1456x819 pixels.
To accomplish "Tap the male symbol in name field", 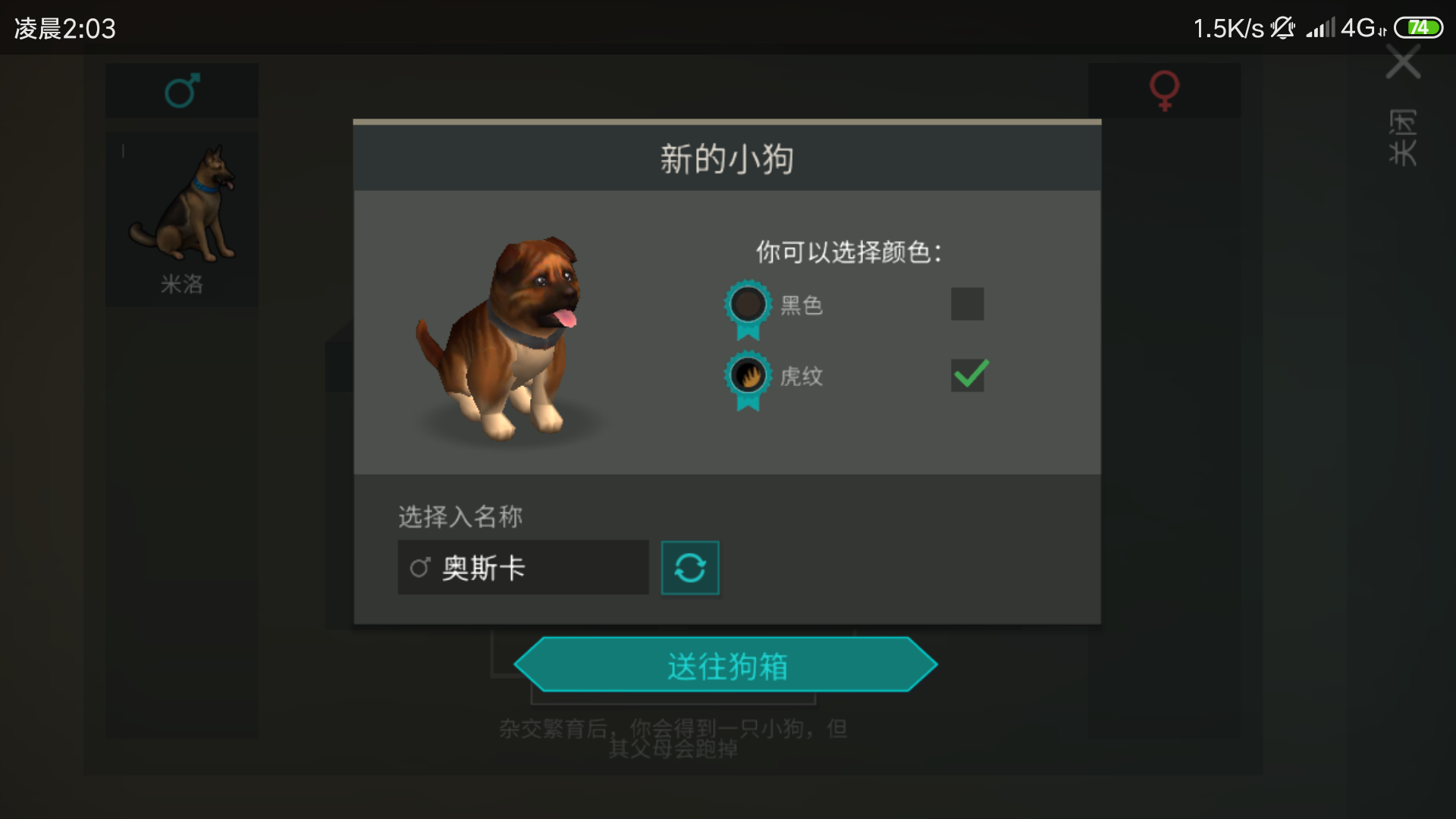I will [420, 568].
